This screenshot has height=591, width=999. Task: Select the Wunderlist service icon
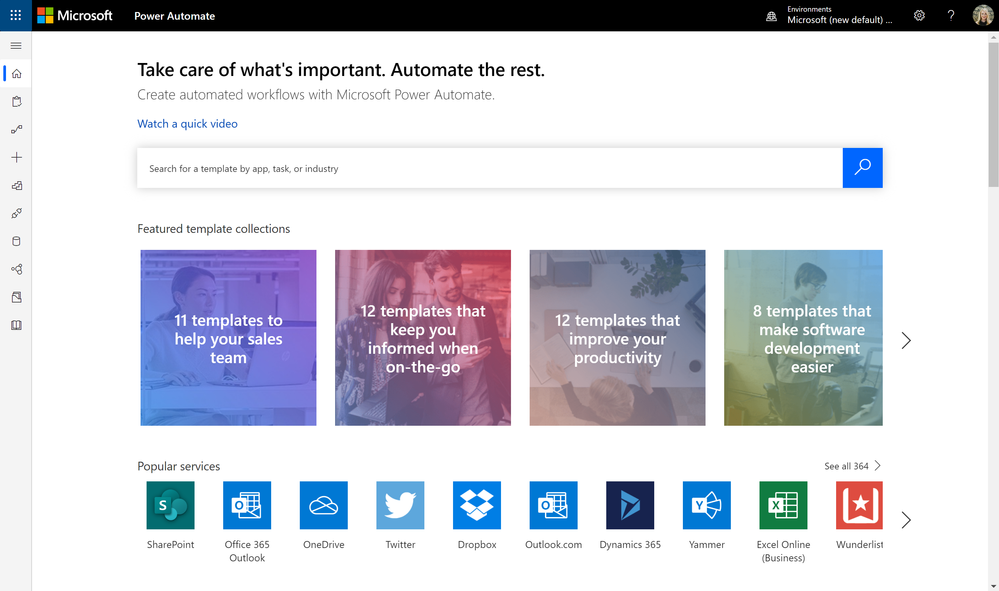[x=859, y=505]
